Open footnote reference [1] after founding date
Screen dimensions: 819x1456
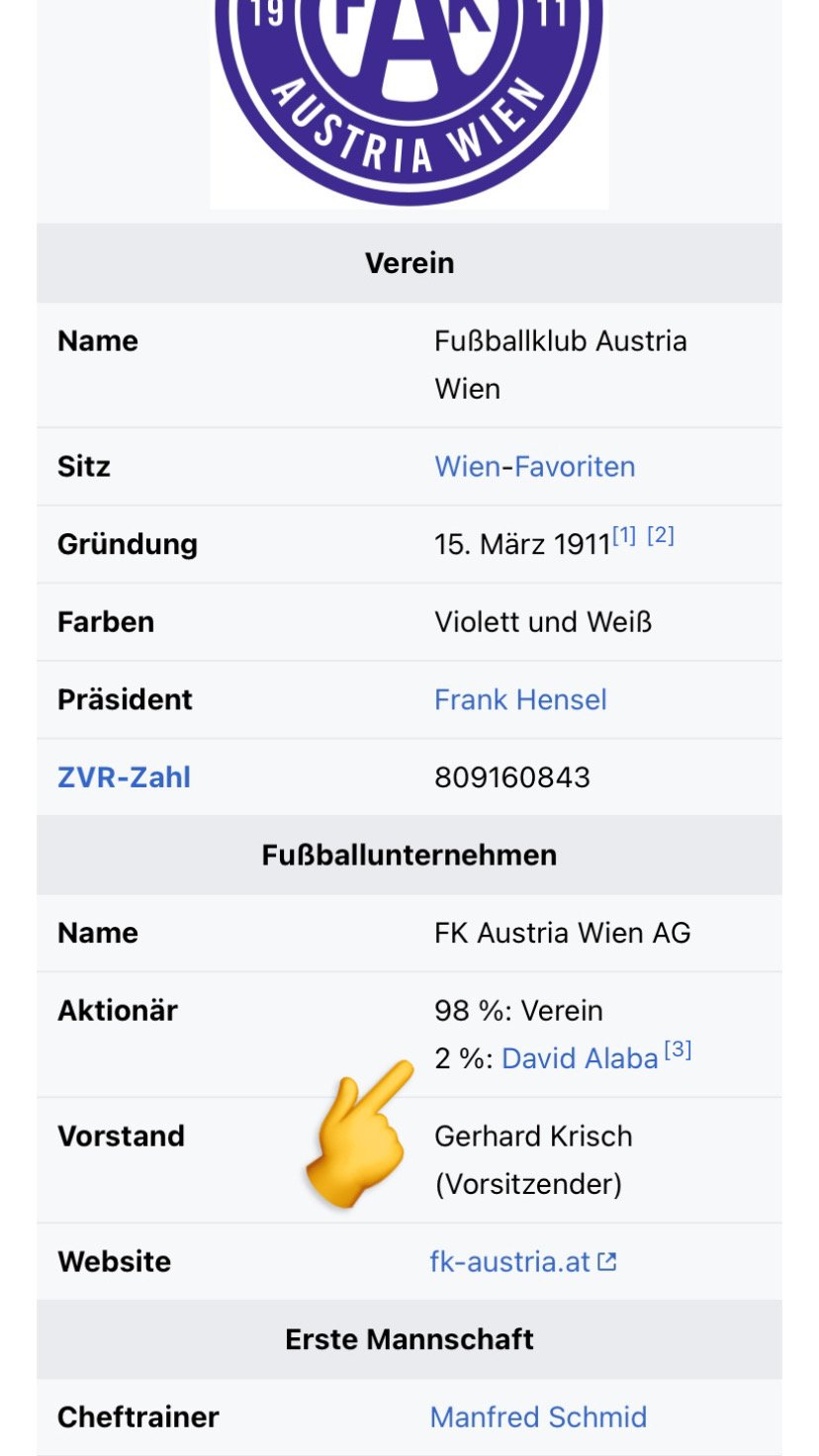tap(624, 536)
